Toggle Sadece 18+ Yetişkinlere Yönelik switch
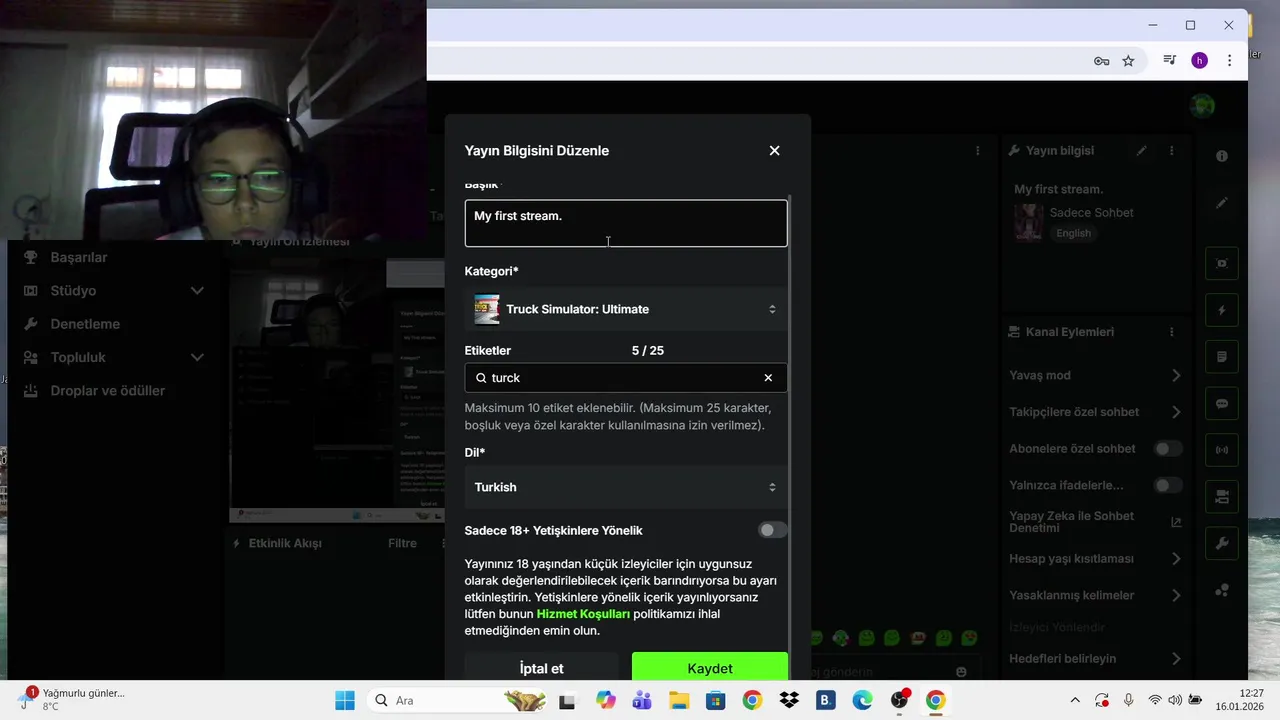The width and height of the screenshot is (1280, 720). click(772, 530)
